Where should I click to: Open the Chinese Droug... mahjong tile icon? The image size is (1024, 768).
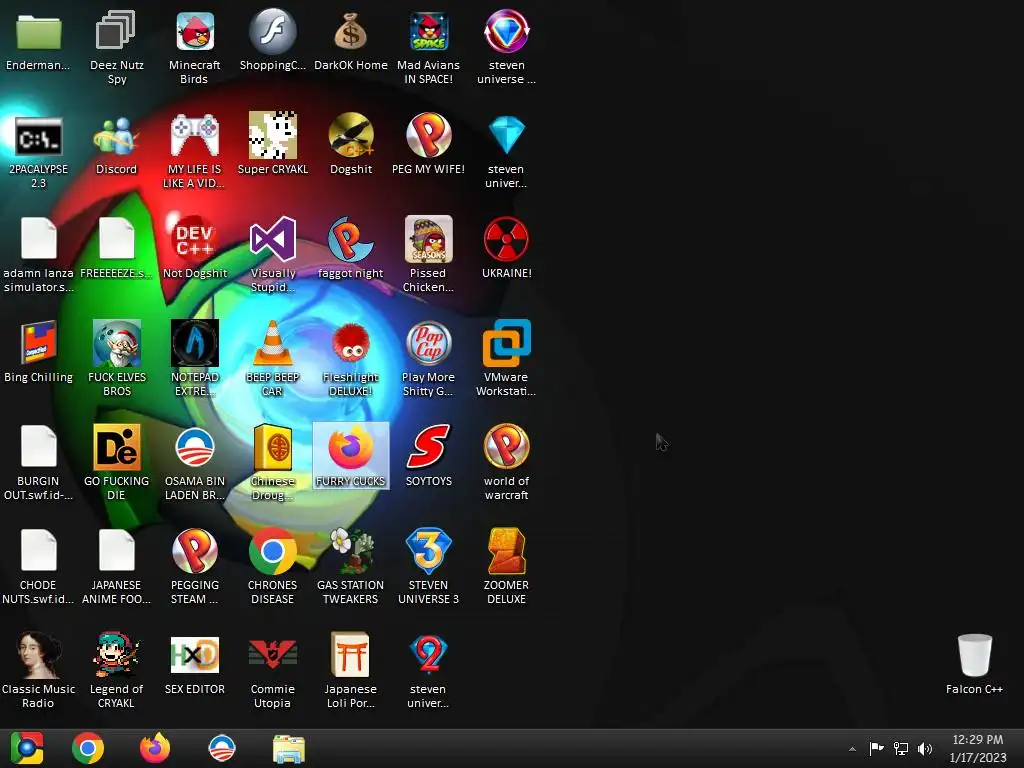[272, 447]
